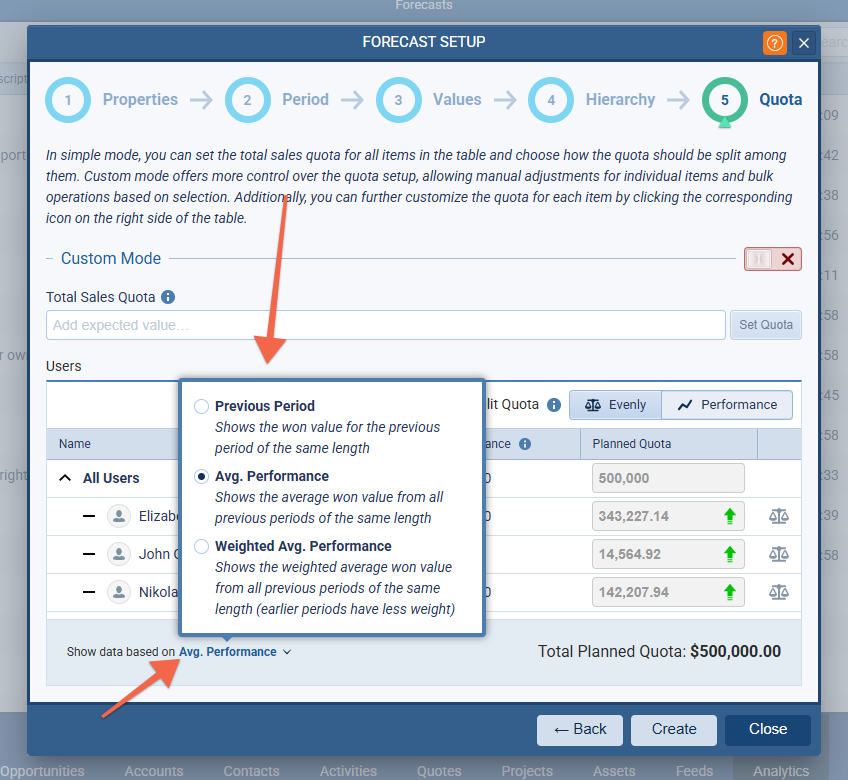Screen dimensions: 848x780
Task: Select the Avg. Performance radio option
Action: tap(202, 477)
